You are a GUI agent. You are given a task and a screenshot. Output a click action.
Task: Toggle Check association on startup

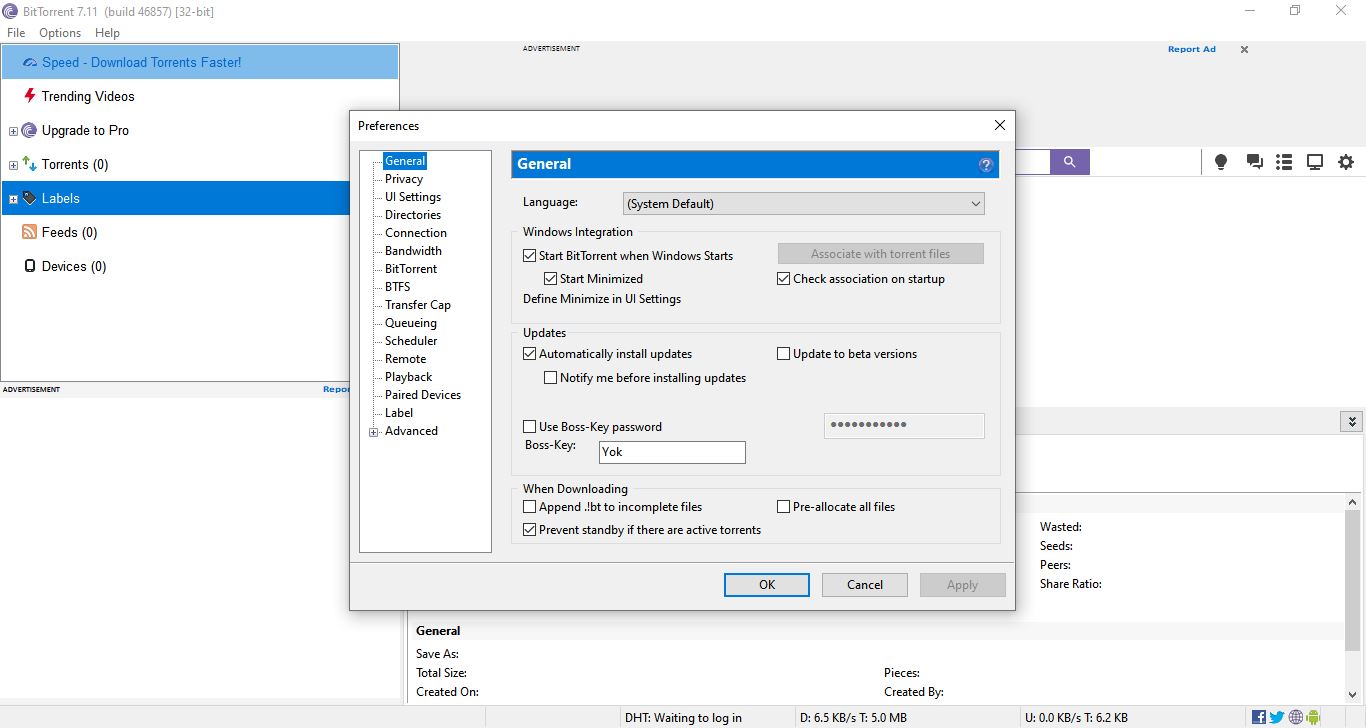point(784,279)
